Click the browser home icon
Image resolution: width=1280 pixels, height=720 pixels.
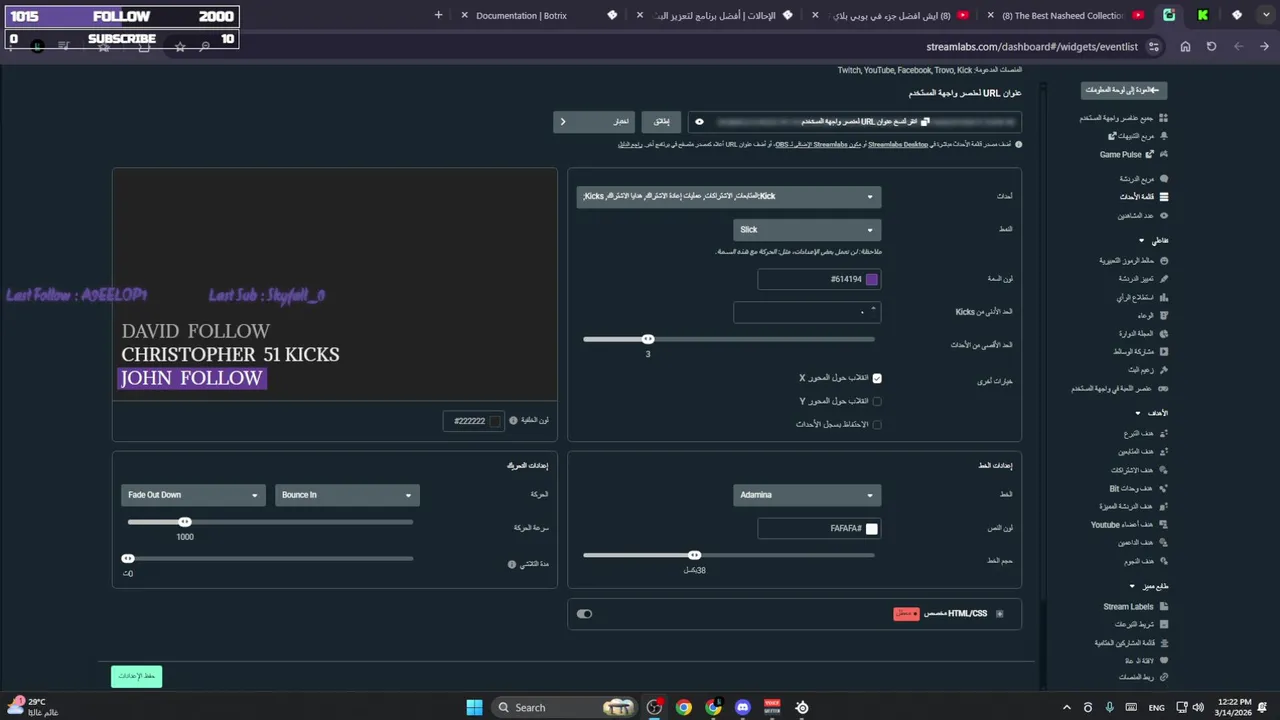[x=1185, y=46]
